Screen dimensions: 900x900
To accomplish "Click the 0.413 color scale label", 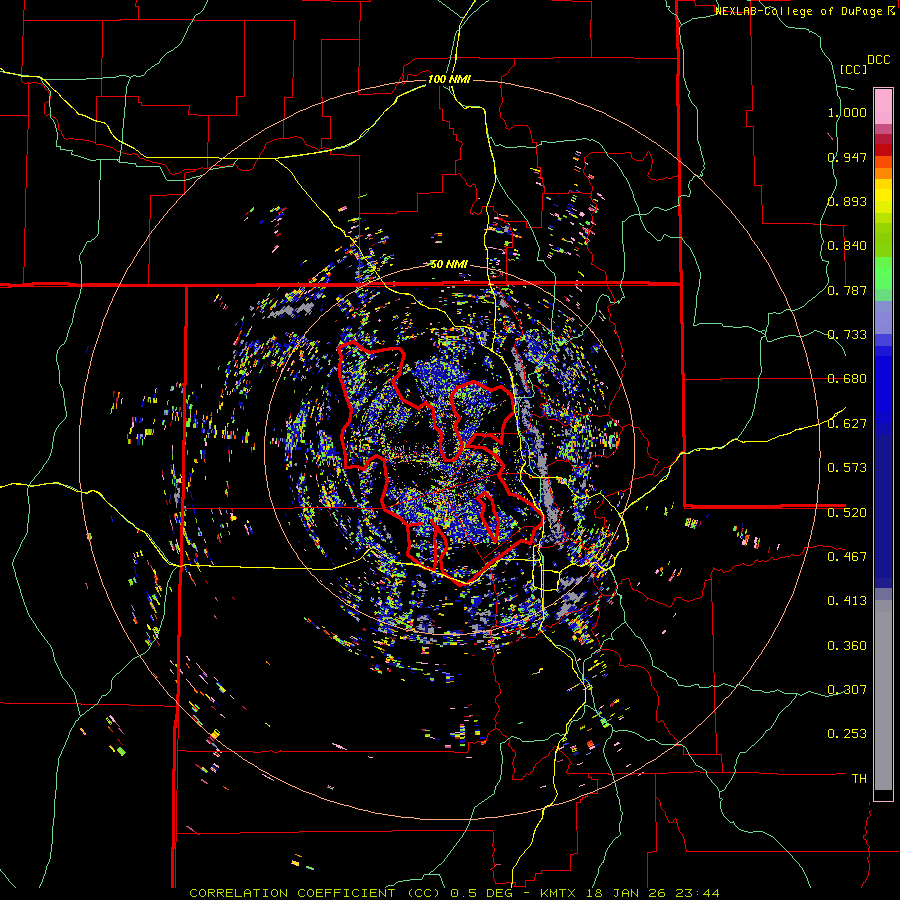I will [847, 601].
